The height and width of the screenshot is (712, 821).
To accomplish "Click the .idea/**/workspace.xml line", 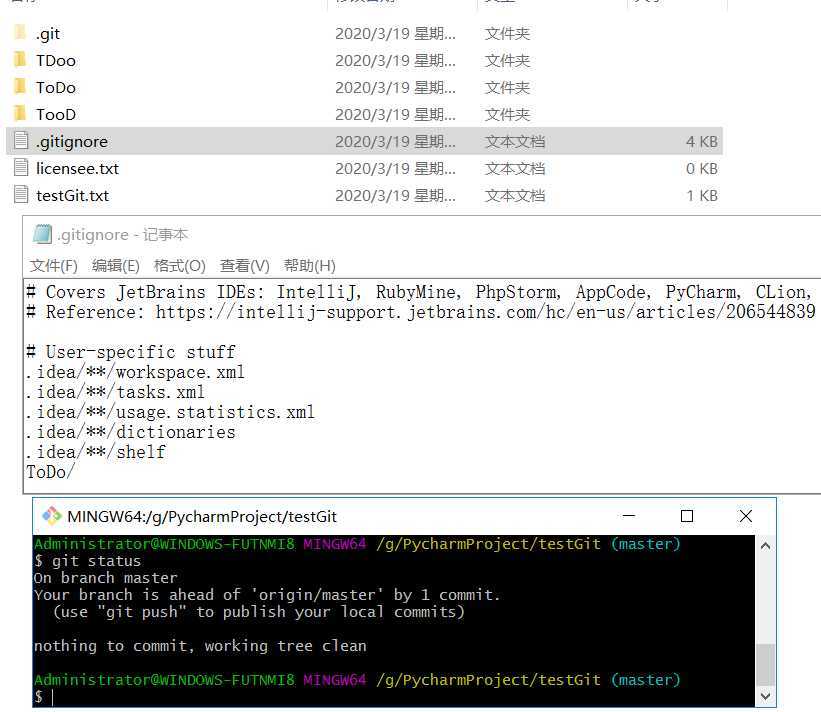I will (x=135, y=372).
